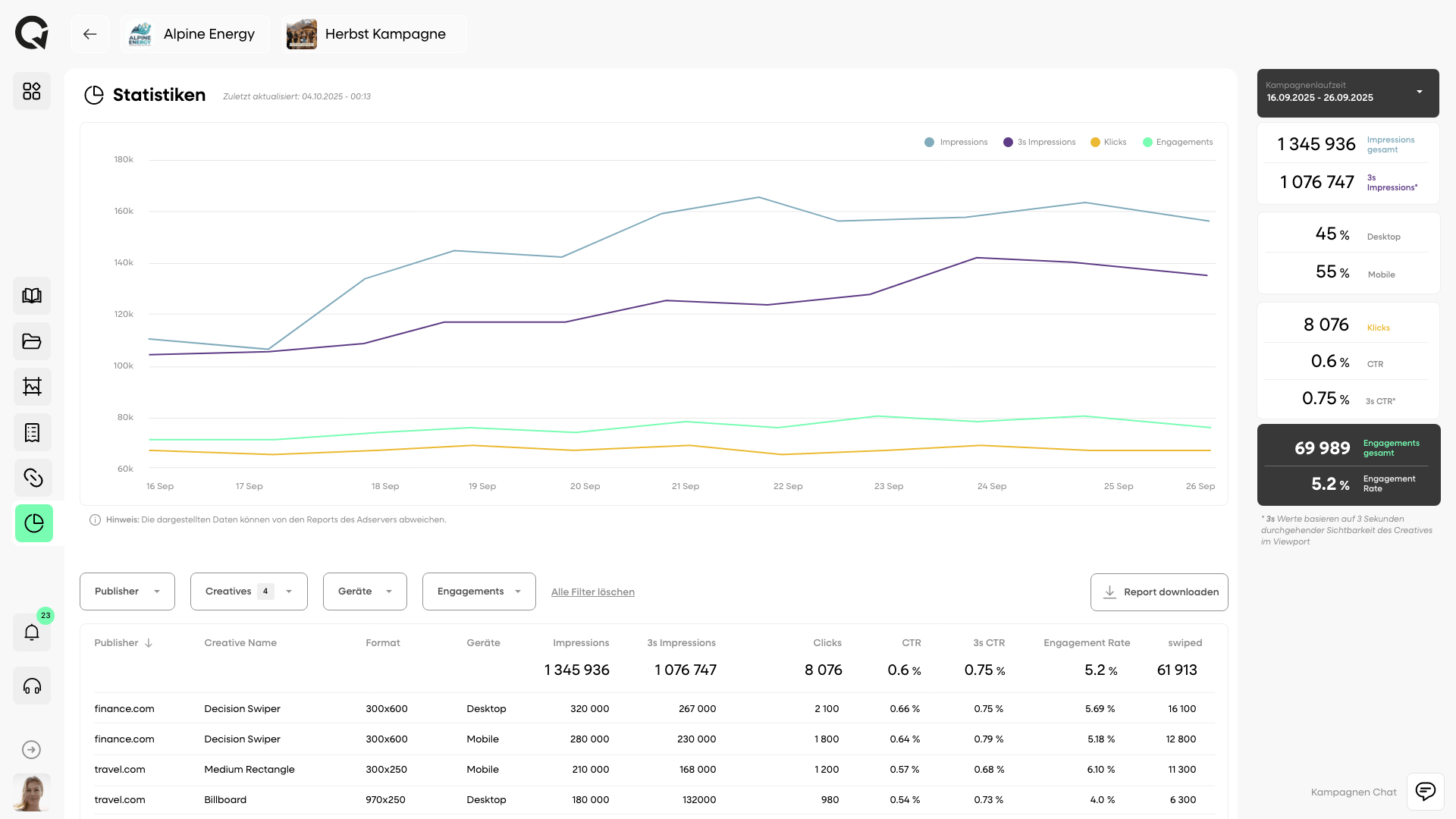
Task: Click the open book icon in sidebar
Action: pos(32,296)
